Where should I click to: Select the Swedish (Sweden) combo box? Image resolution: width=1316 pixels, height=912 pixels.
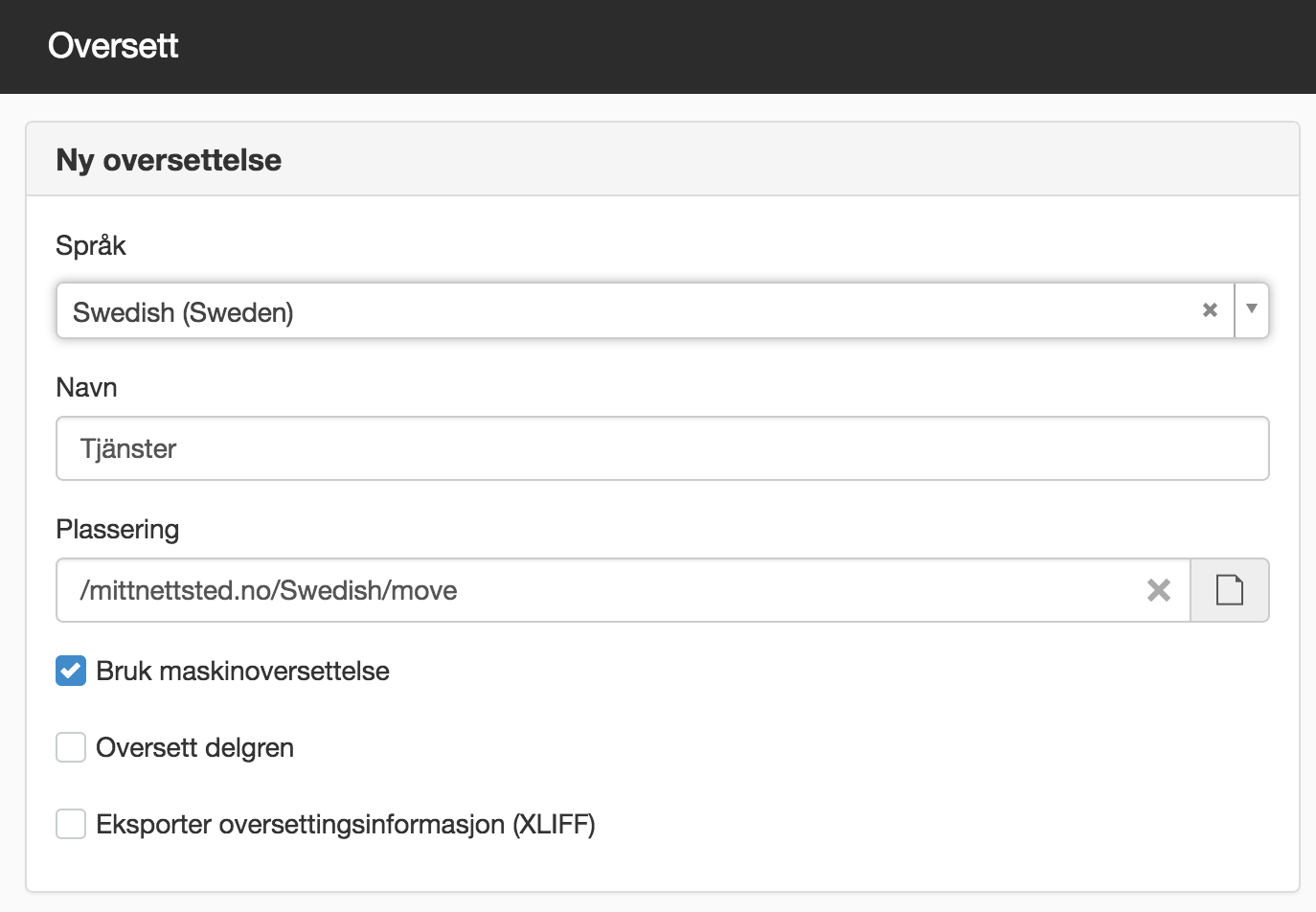(663, 310)
